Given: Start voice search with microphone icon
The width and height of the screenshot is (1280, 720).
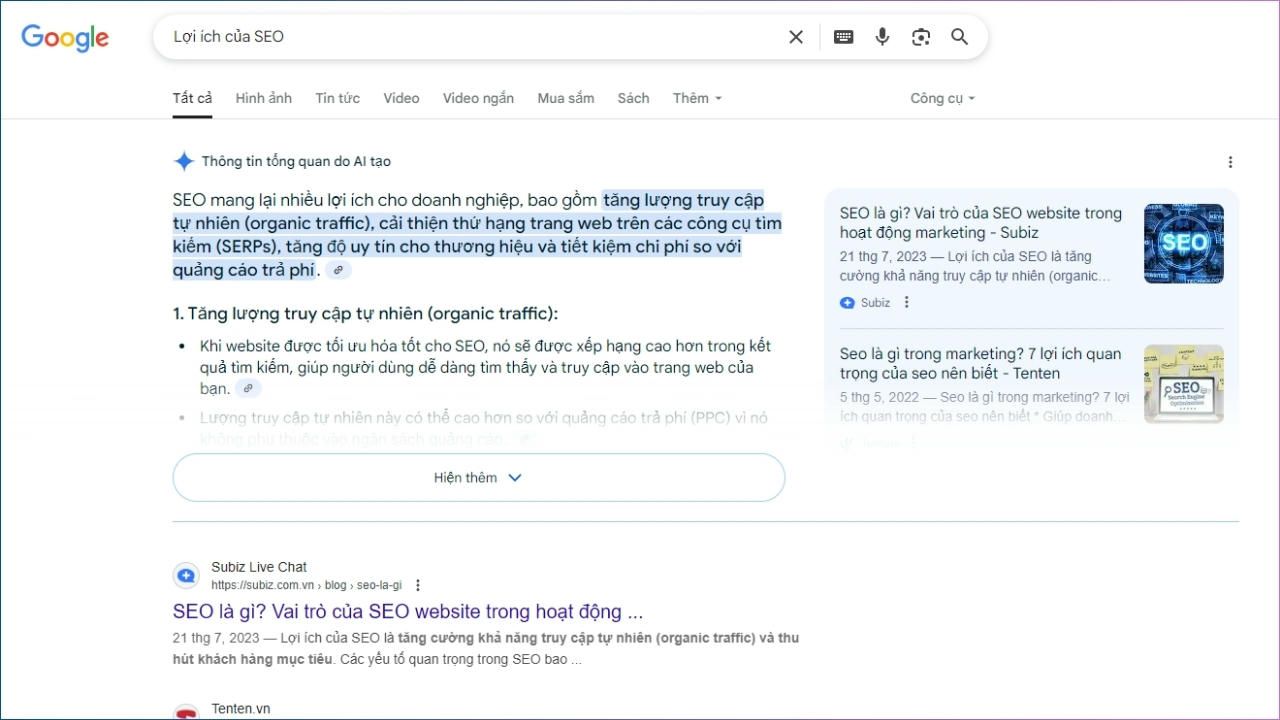Looking at the screenshot, I should pyautogui.click(x=882, y=37).
